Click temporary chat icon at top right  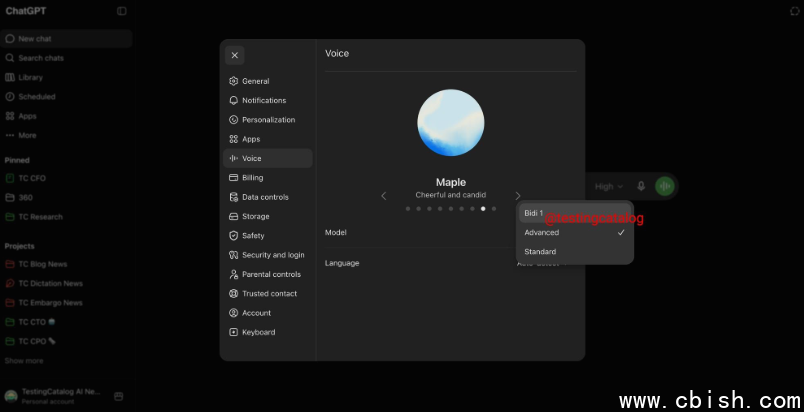(794, 11)
